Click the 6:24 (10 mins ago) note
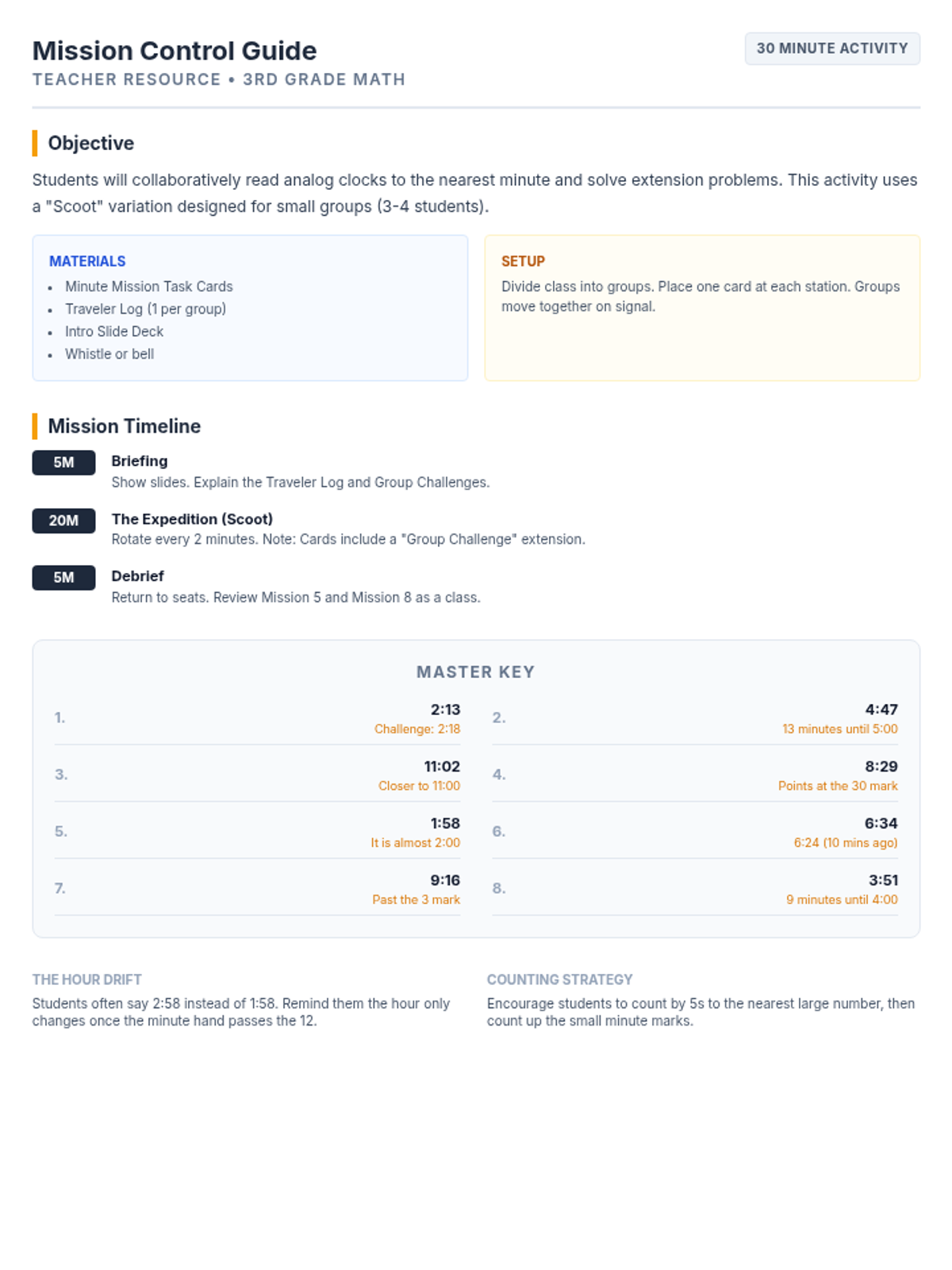 (x=845, y=843)
